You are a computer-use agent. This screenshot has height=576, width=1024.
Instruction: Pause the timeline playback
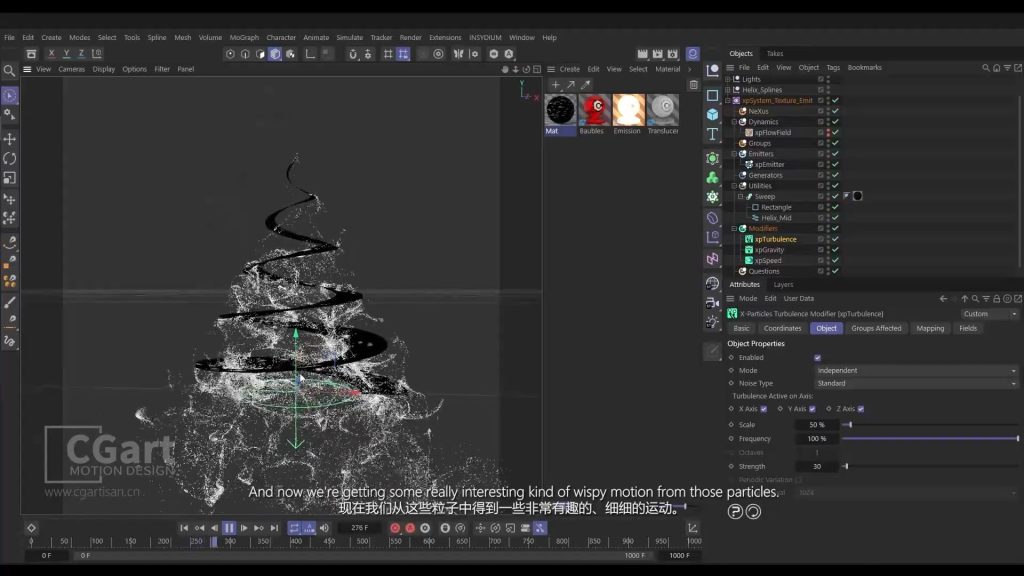point(229,528)
